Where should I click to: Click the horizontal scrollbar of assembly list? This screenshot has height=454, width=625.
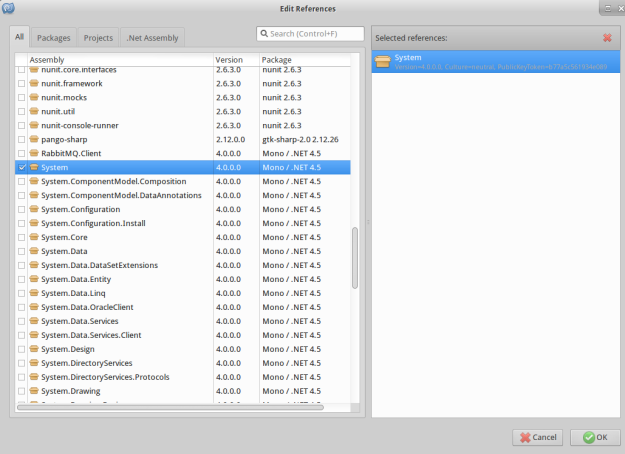coord(170,407)
